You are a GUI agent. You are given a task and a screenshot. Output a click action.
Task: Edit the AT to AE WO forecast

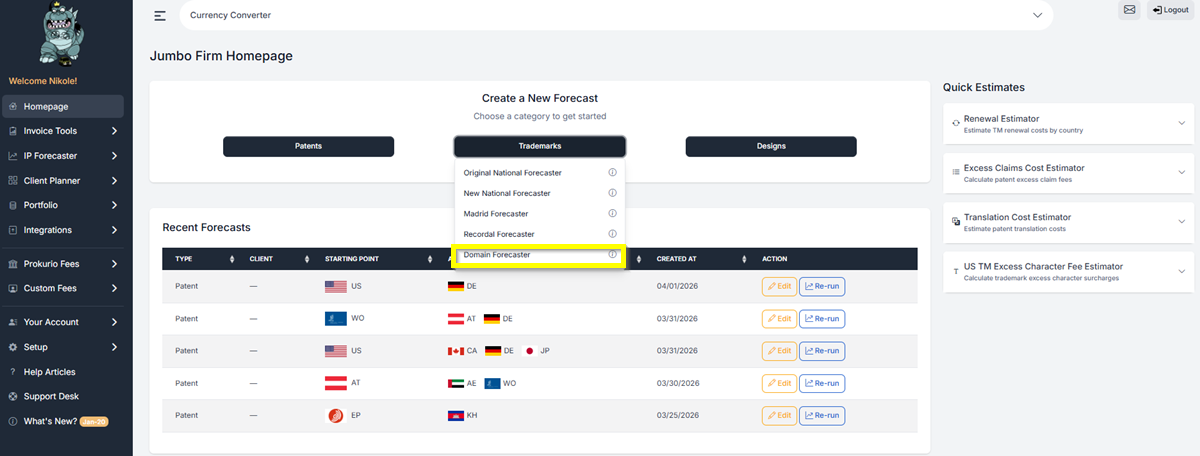tap(779, 383)
